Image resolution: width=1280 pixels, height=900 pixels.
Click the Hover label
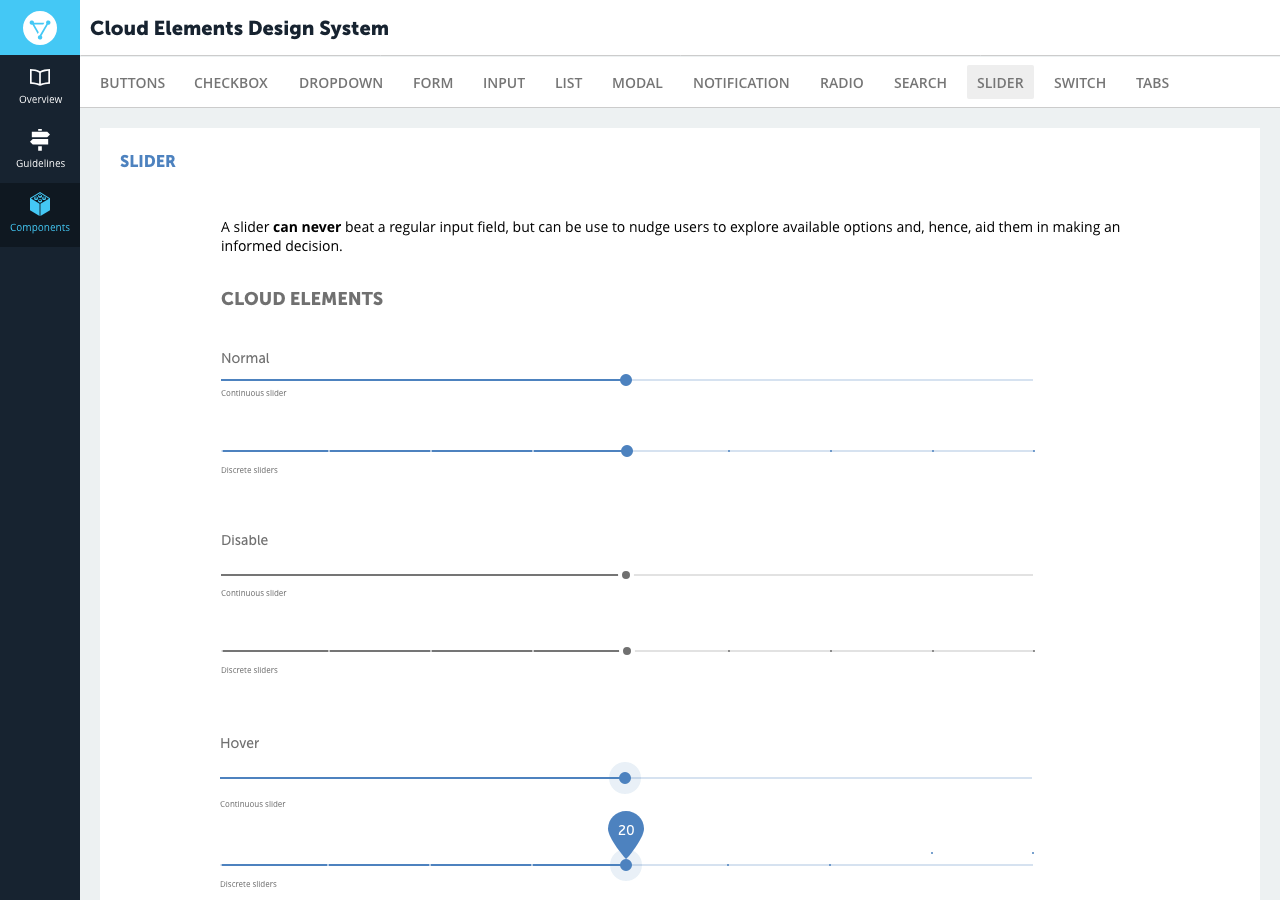pyautogui.click(x=240, y=743)
